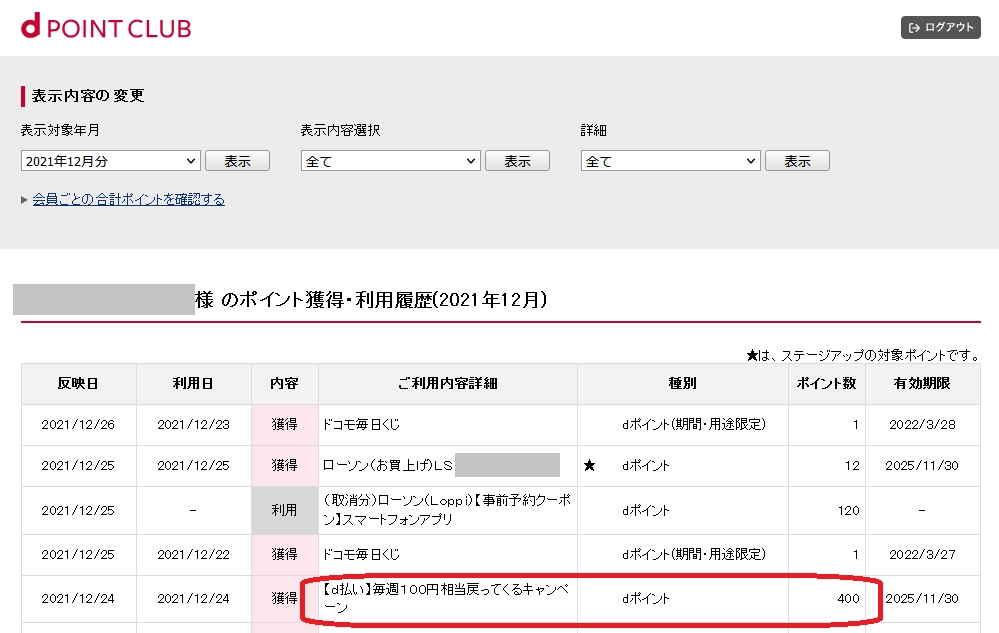Click 表示 button beside 詳細 dropdown
999x633 pixels.
[797, 161]
